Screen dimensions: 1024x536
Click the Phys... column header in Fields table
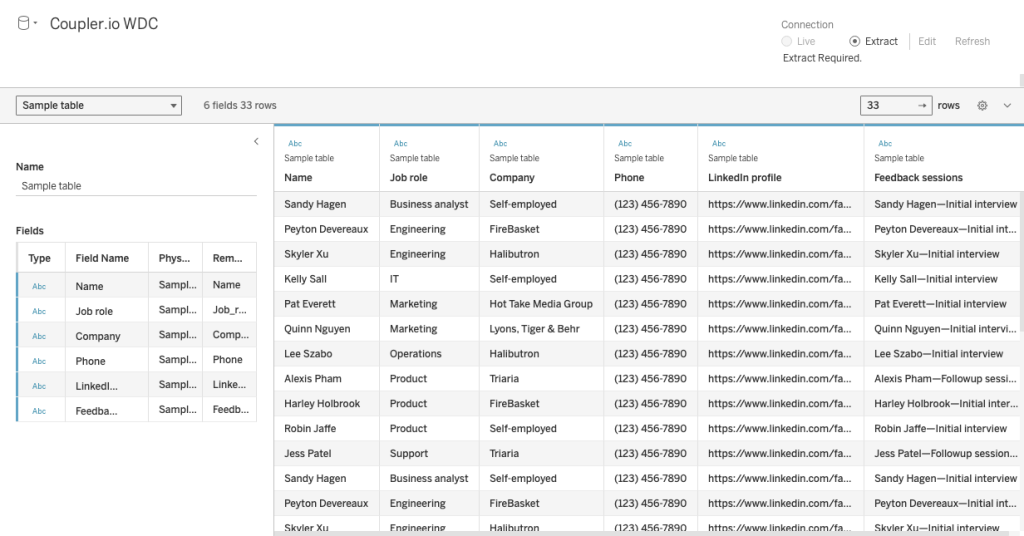[x=174, y=258]
